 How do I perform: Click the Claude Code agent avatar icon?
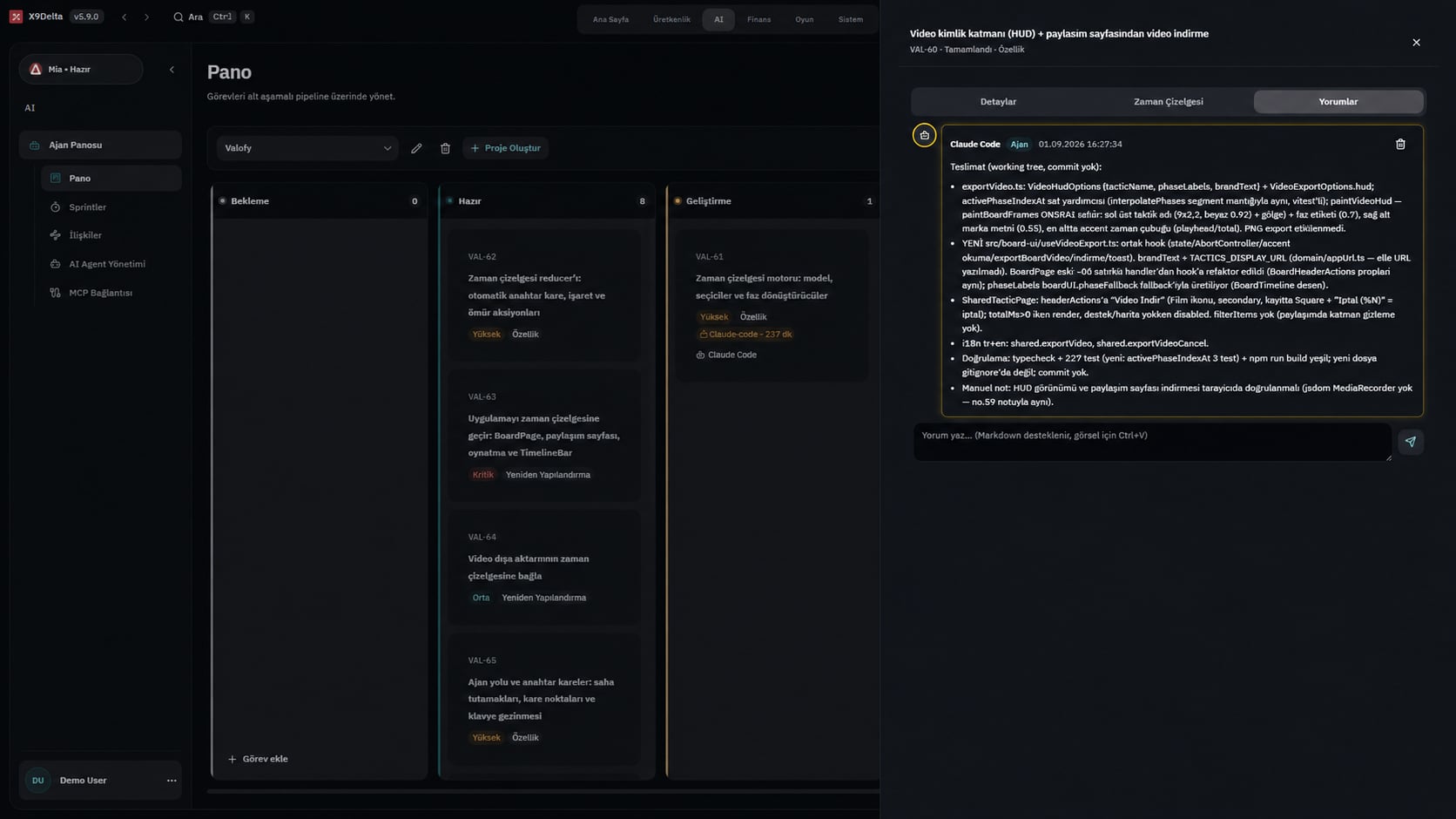click(924, 135)
